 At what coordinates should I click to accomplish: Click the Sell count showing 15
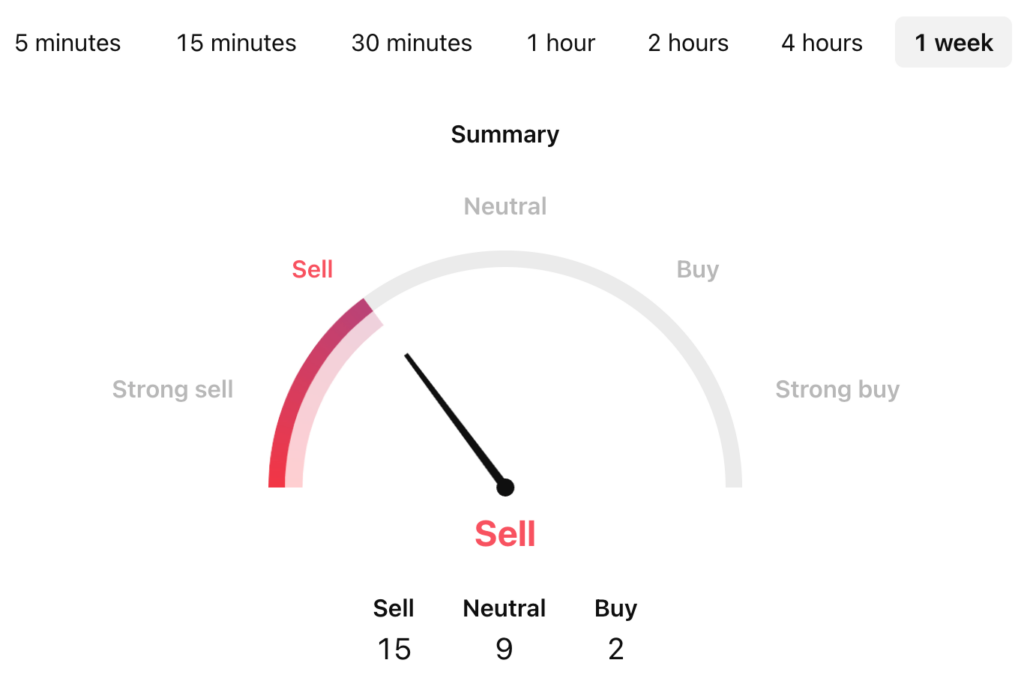394,648
